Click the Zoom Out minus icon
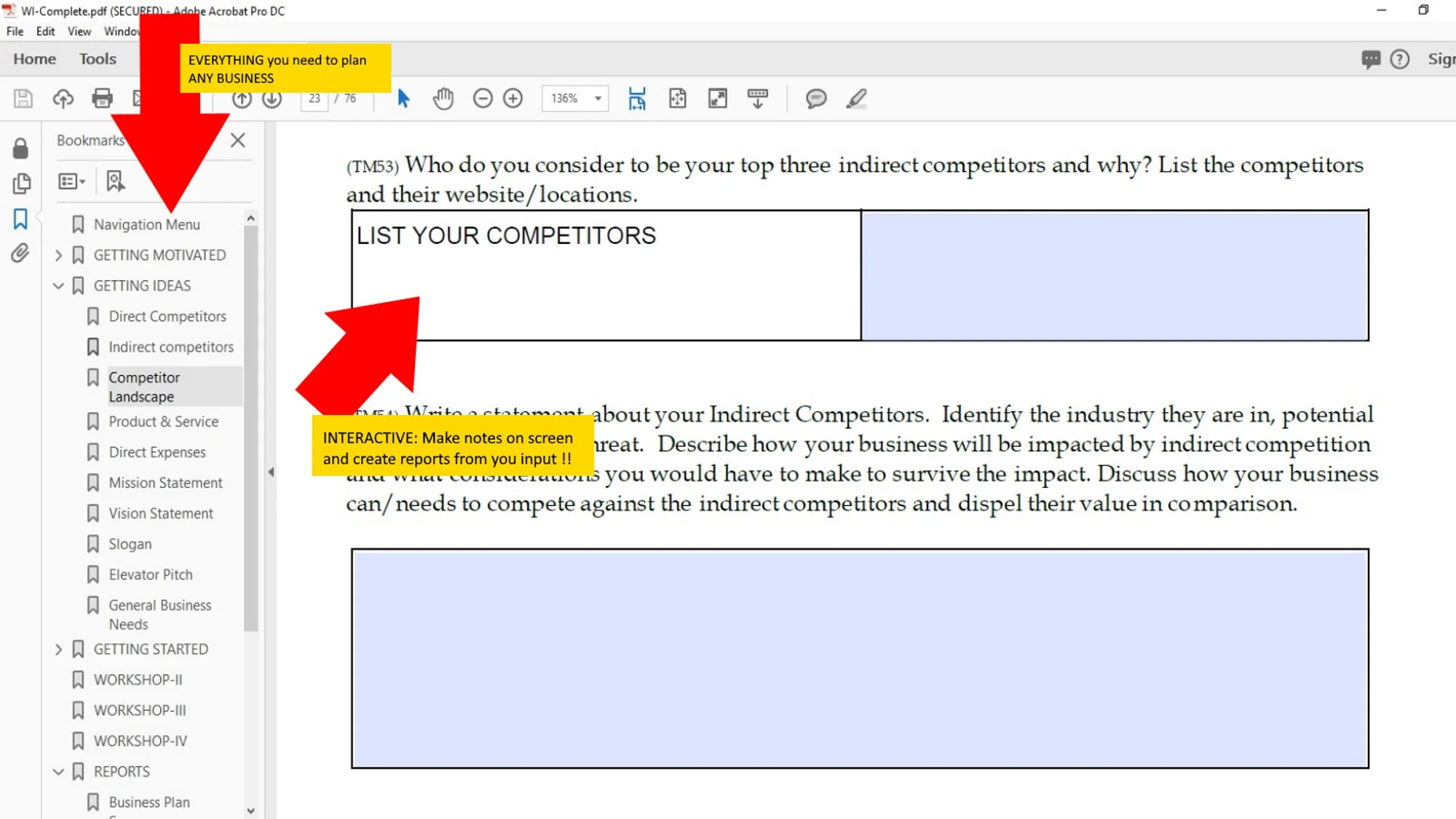This screenshot has width=1456, height=819. (x=482, y=98)
